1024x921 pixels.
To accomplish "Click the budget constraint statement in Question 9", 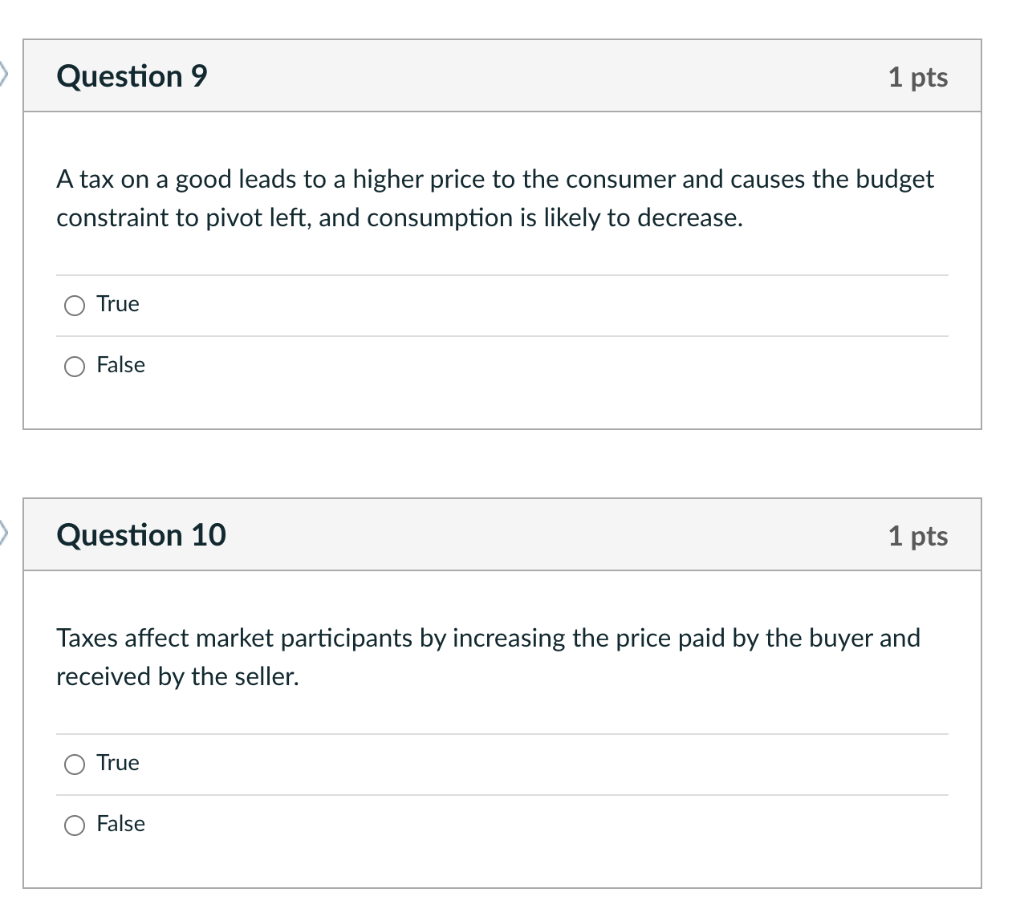I will [x=494, y=199].
